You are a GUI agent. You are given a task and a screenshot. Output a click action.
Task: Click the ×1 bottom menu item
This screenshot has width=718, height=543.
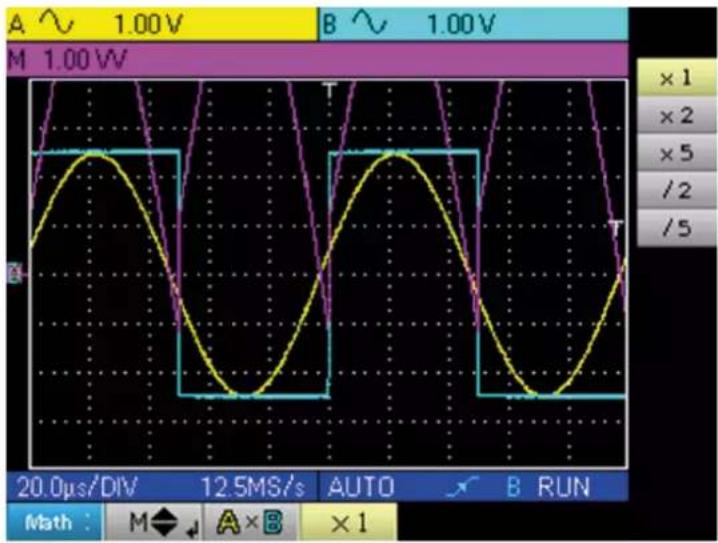(x=349, y=522)
